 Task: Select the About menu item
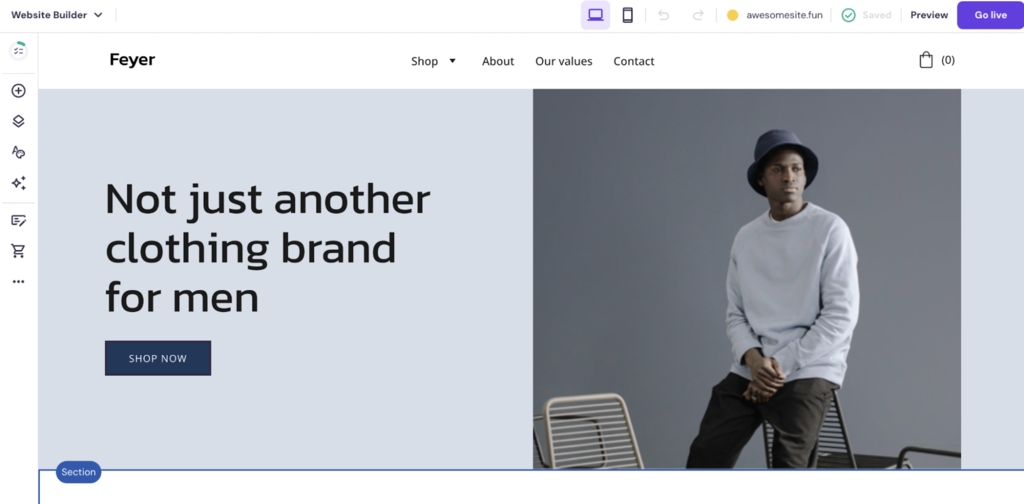tap(498, 61)
